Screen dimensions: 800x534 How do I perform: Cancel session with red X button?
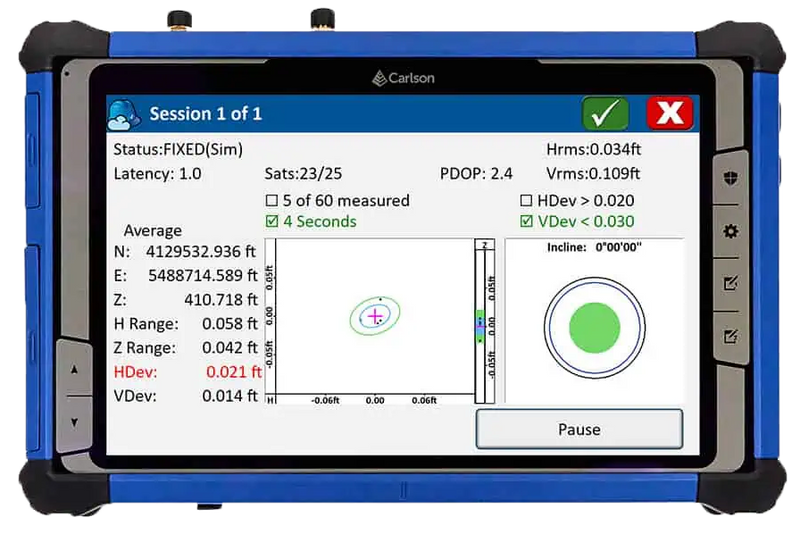pos(670,113)
